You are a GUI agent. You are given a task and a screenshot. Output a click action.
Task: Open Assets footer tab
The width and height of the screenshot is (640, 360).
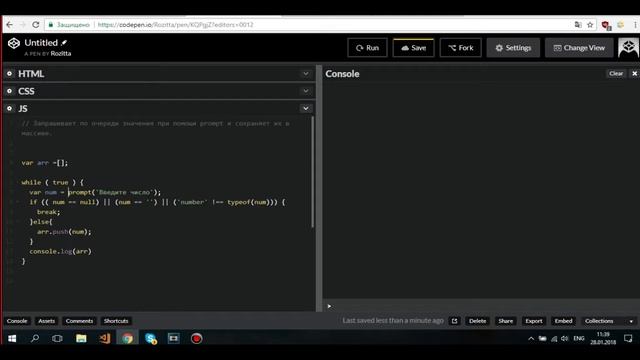(47, 321)
